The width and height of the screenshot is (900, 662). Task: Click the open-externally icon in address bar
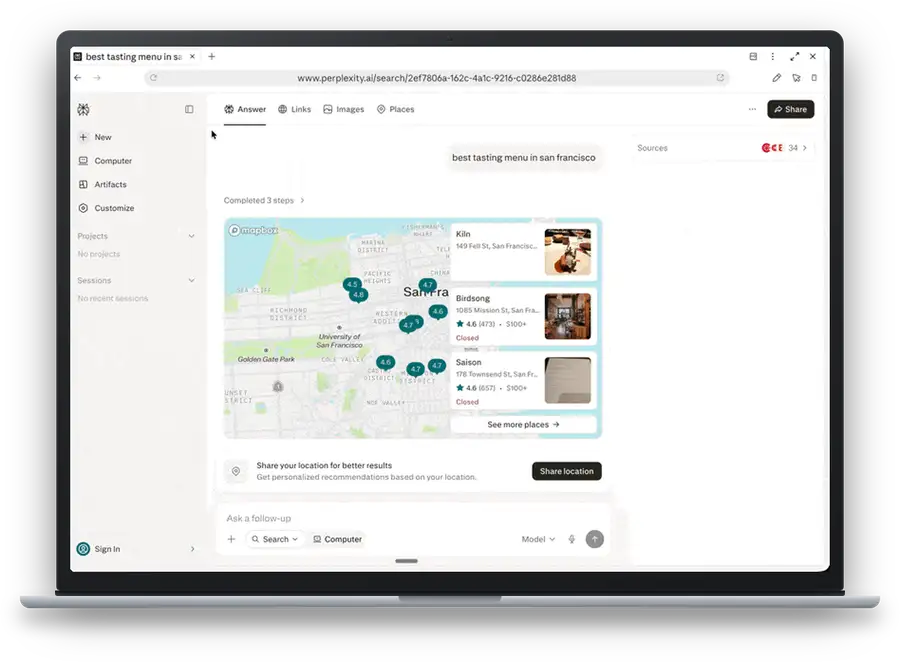click(720, 78)
